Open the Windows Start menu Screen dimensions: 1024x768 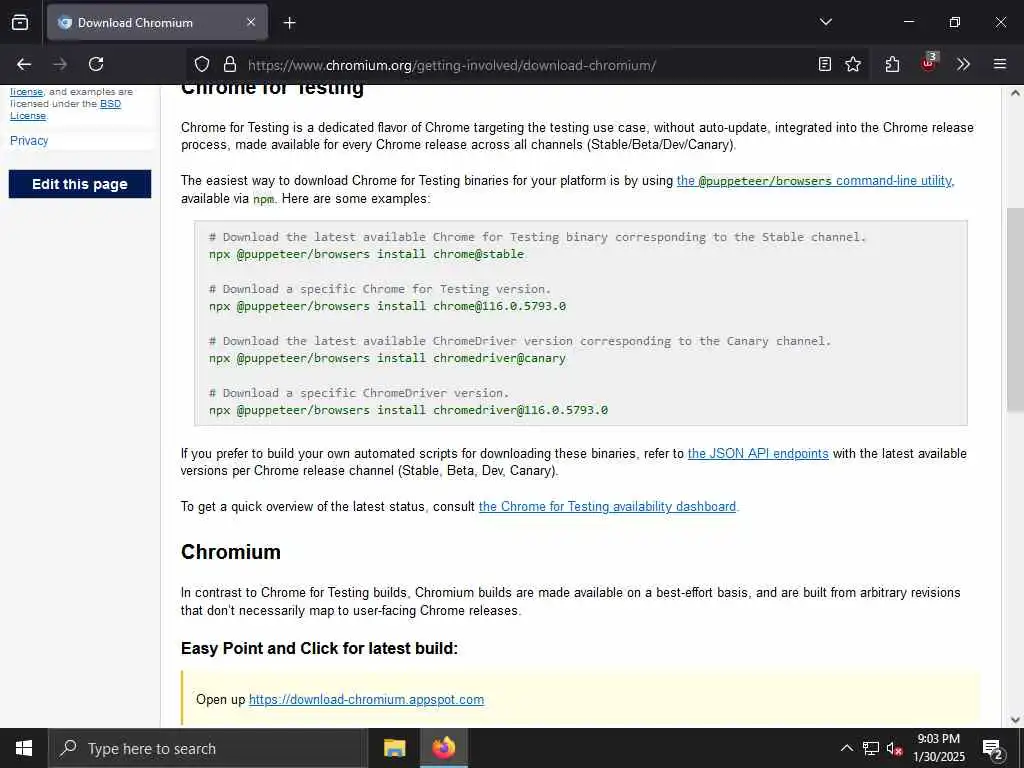pyautogui.click(x=24, y=748)
